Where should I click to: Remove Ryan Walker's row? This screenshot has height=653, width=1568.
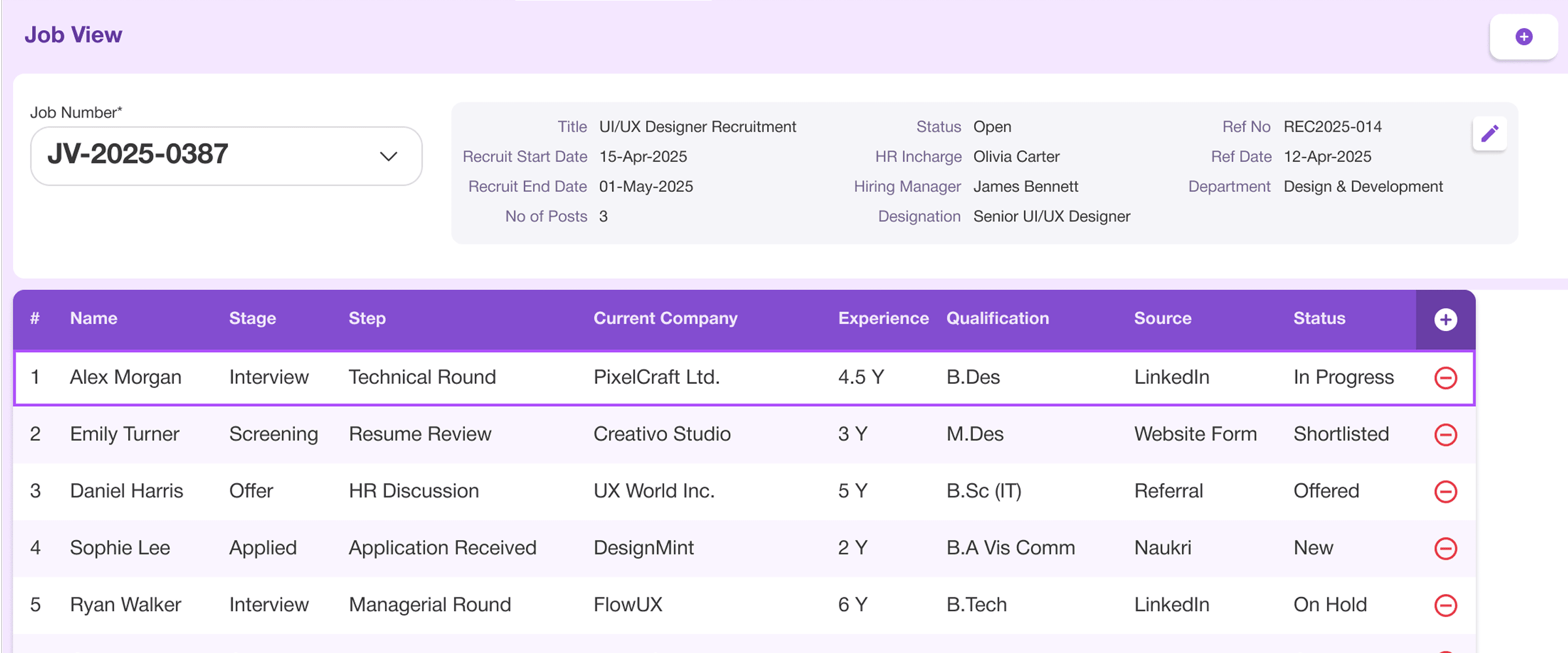(1445, 605)
